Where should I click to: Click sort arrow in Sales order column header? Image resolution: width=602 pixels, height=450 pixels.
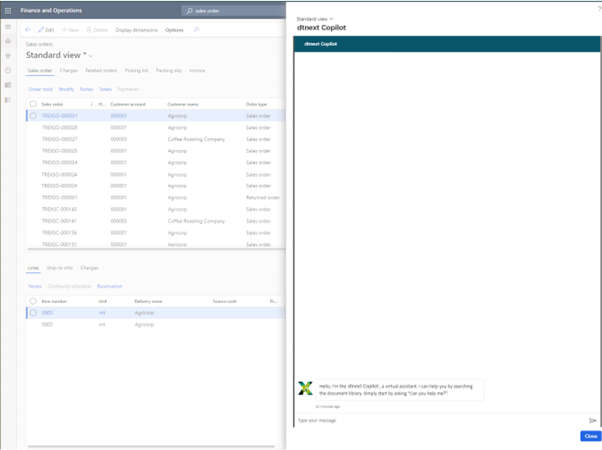click(91, 104)
